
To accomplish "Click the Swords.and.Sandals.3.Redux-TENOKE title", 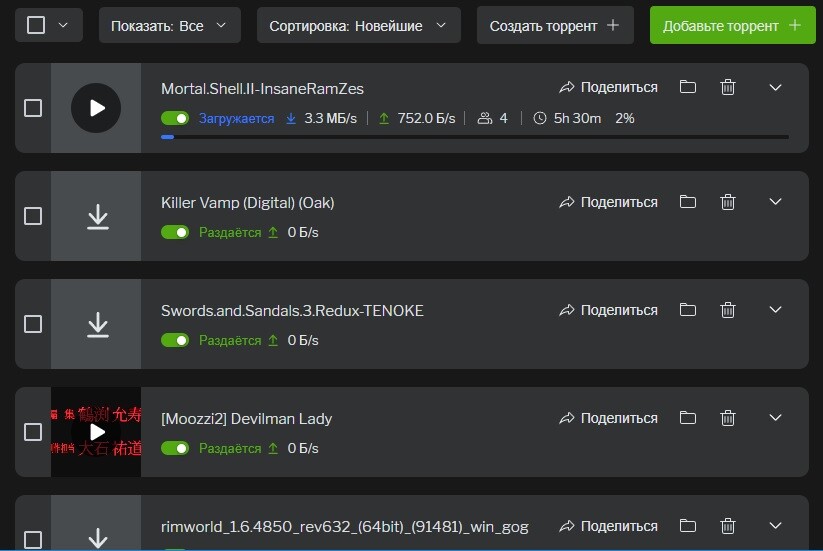I will tap(292, 311).
